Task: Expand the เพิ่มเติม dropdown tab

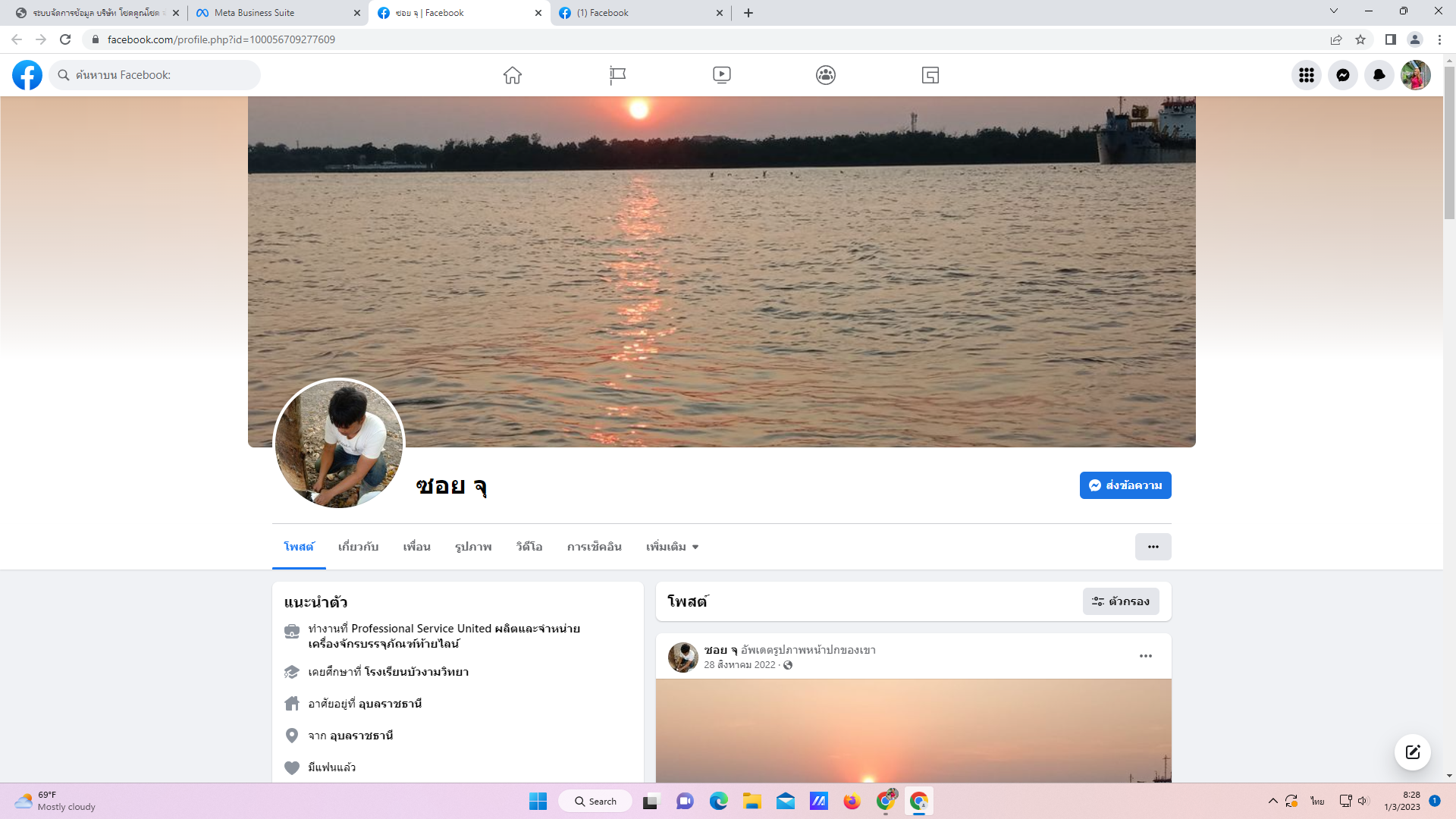Action: click(672, 547)
